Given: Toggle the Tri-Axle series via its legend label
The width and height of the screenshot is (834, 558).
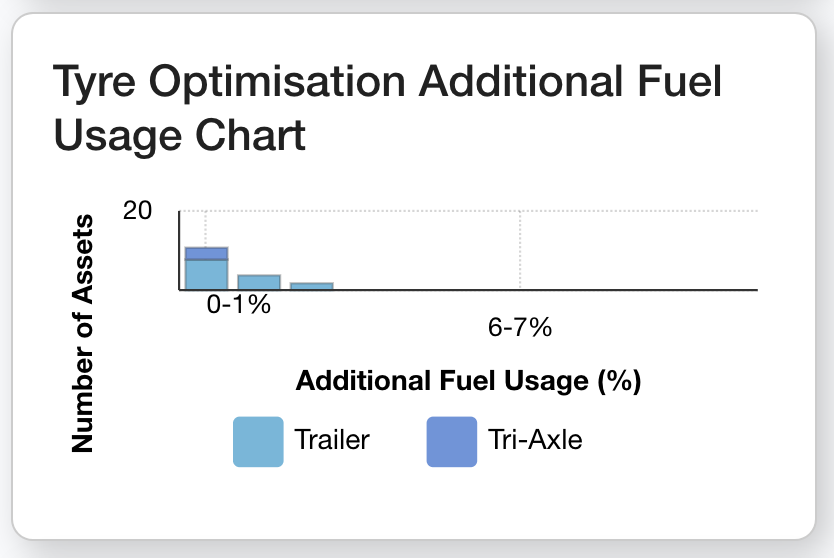Looking at the screenshot, I should 535,439.
